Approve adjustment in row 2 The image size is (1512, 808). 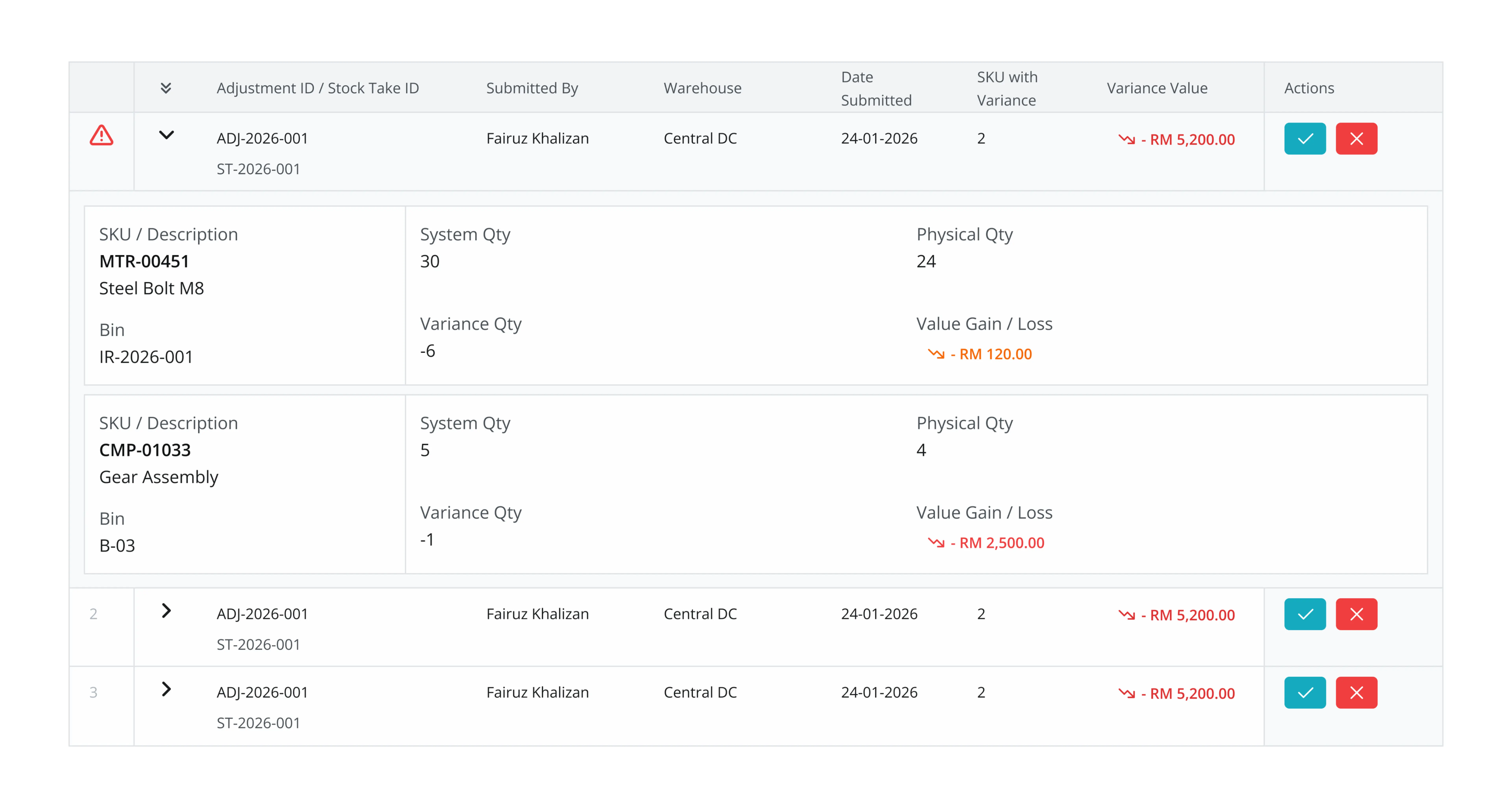click(1305, 614)
